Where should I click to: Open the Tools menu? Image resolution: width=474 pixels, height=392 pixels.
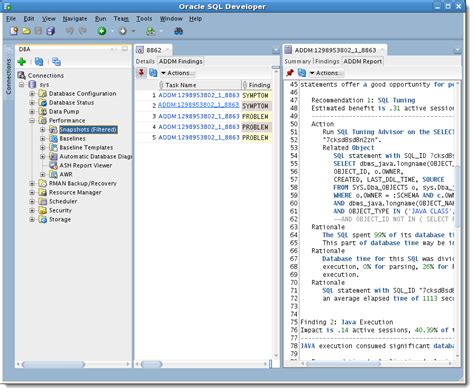click(x=144, y=19)
